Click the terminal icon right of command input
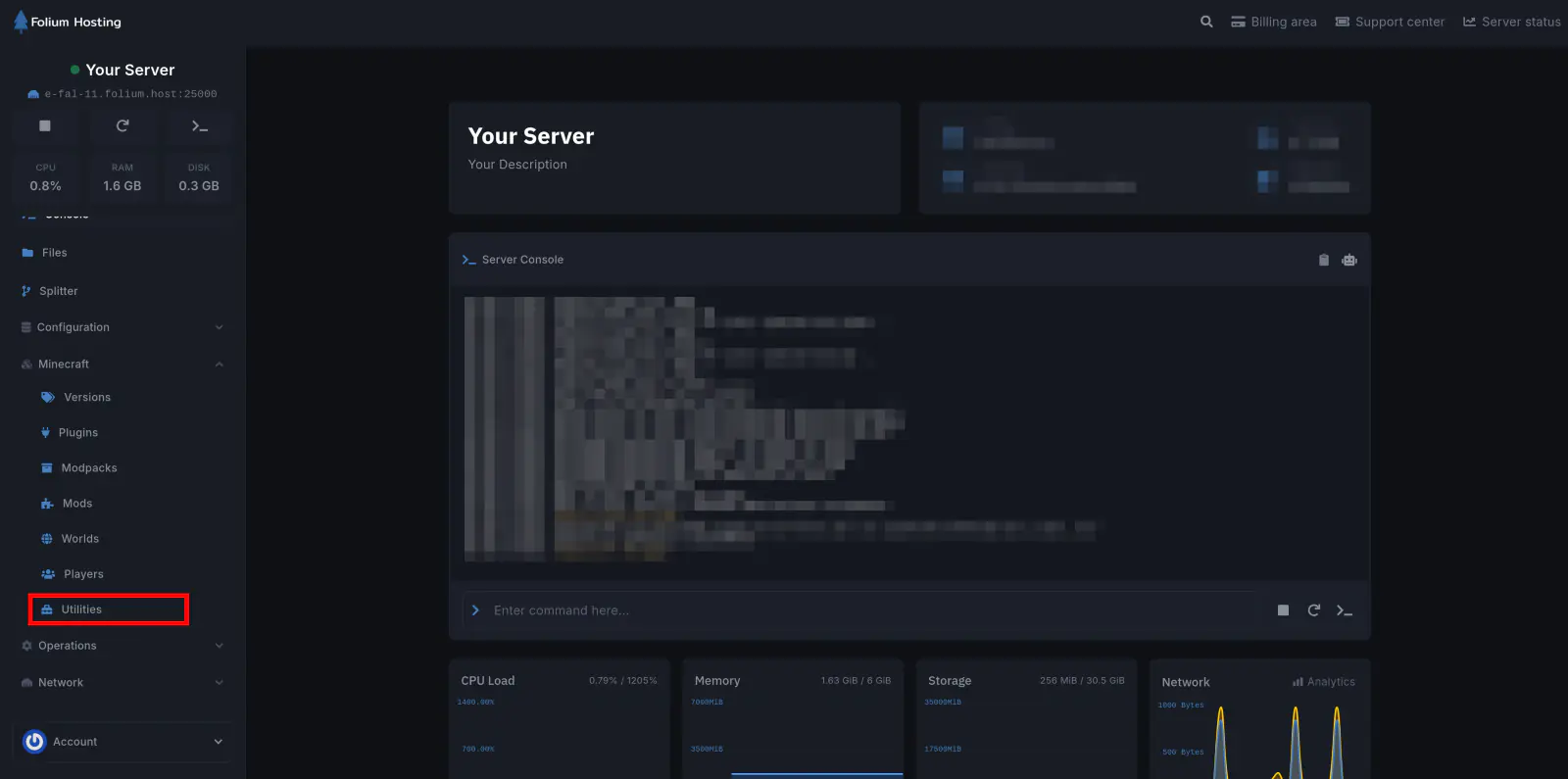This screenshot has height=779, width=1568. (1345, 610)
